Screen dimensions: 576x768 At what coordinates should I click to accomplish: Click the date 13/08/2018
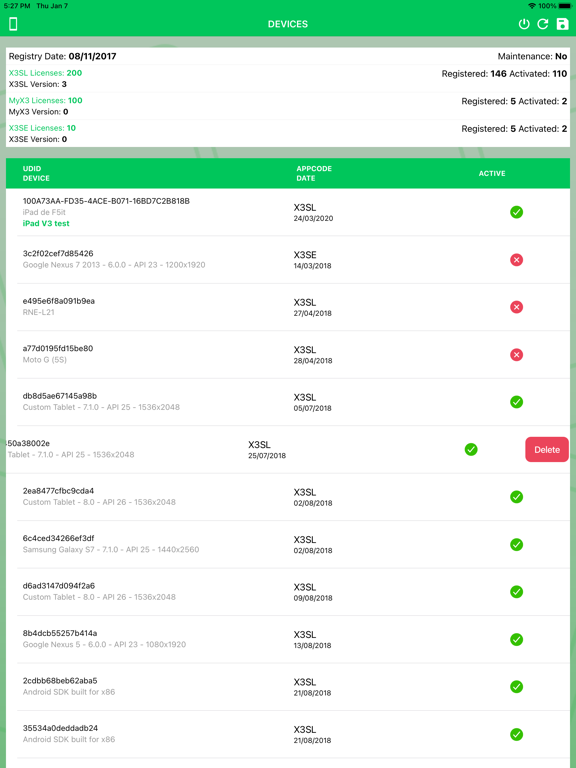312,646
